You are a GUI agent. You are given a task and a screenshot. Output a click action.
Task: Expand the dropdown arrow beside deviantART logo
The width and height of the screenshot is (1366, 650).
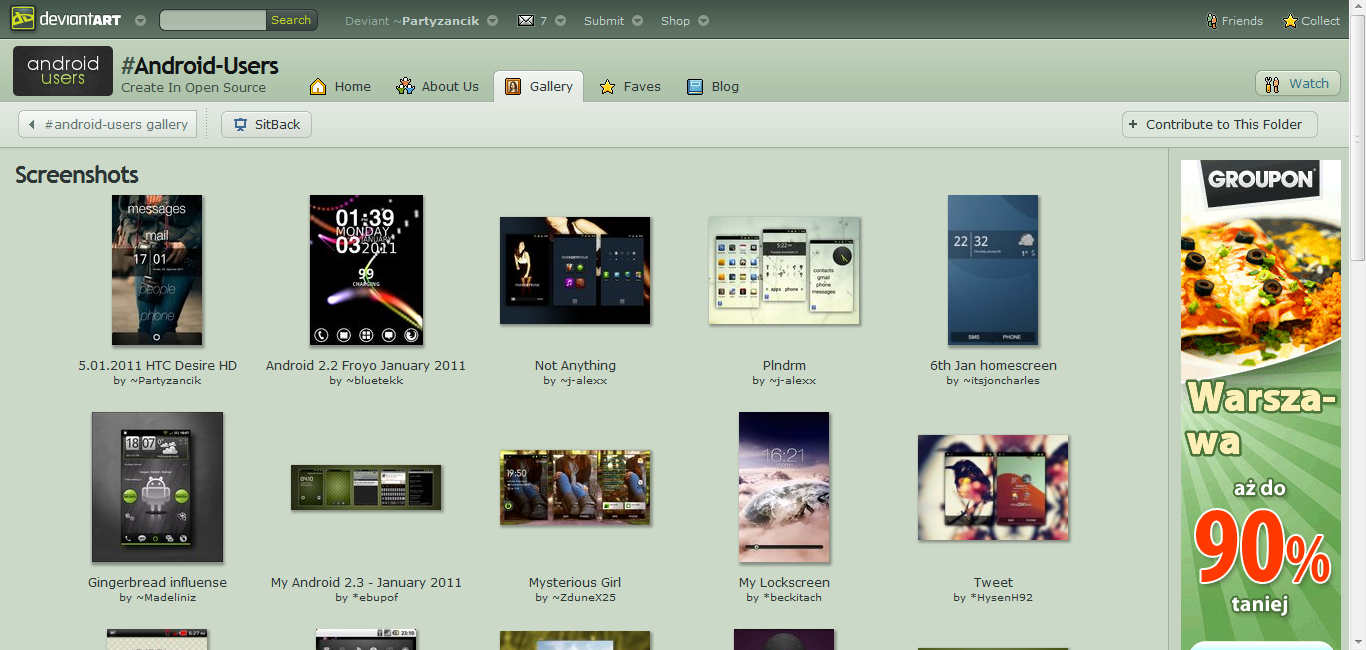140,20
